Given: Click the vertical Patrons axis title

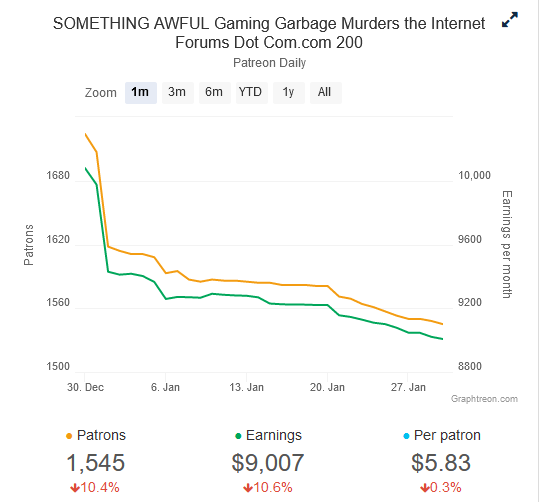Looking at the screenshot, I should click(29, 245).
